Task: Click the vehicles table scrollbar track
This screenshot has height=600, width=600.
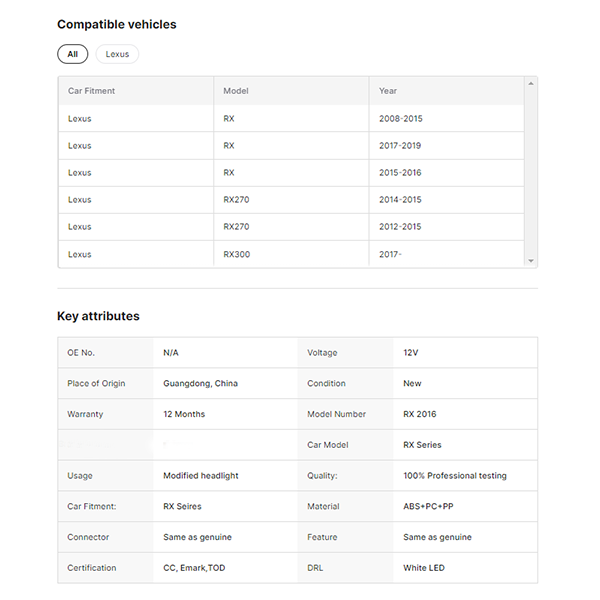Action: tap(531, 170)
